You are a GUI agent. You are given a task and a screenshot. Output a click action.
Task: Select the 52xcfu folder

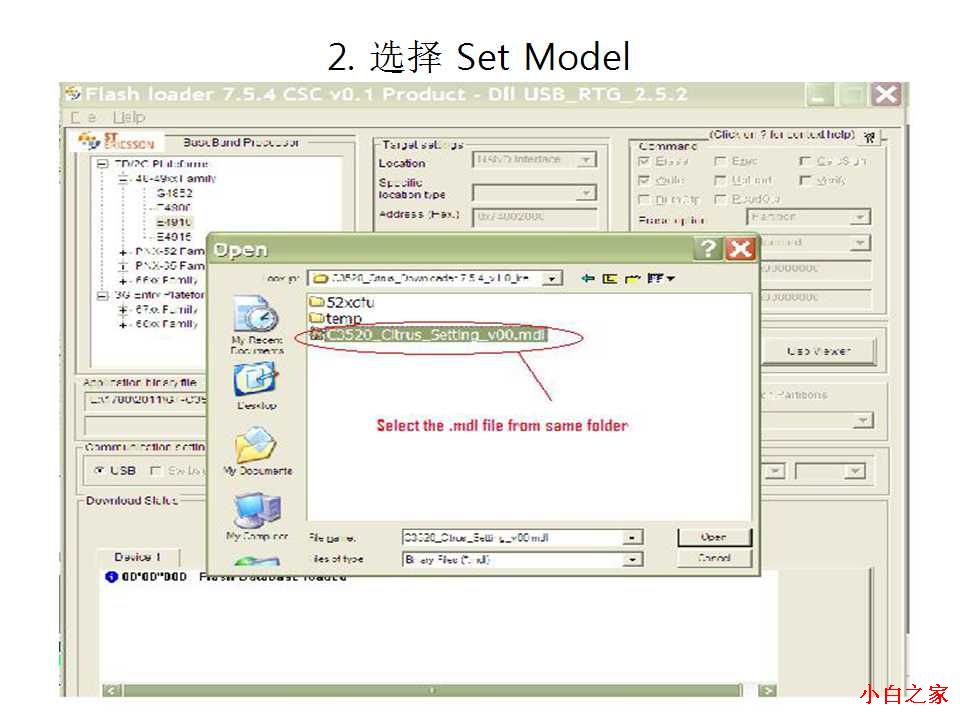click(x=342, y=302)
